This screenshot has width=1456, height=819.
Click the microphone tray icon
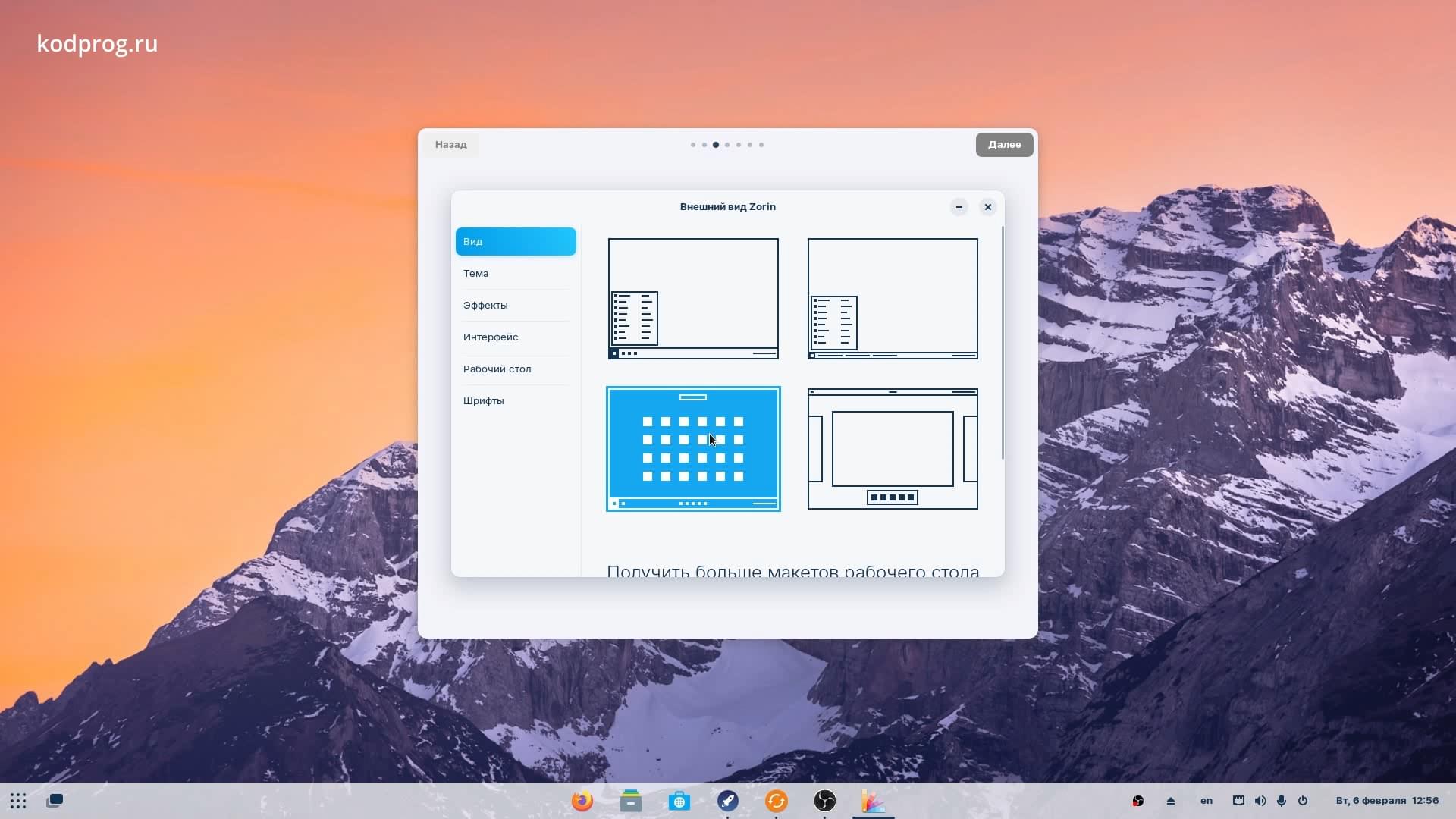tap(1282, 801)
